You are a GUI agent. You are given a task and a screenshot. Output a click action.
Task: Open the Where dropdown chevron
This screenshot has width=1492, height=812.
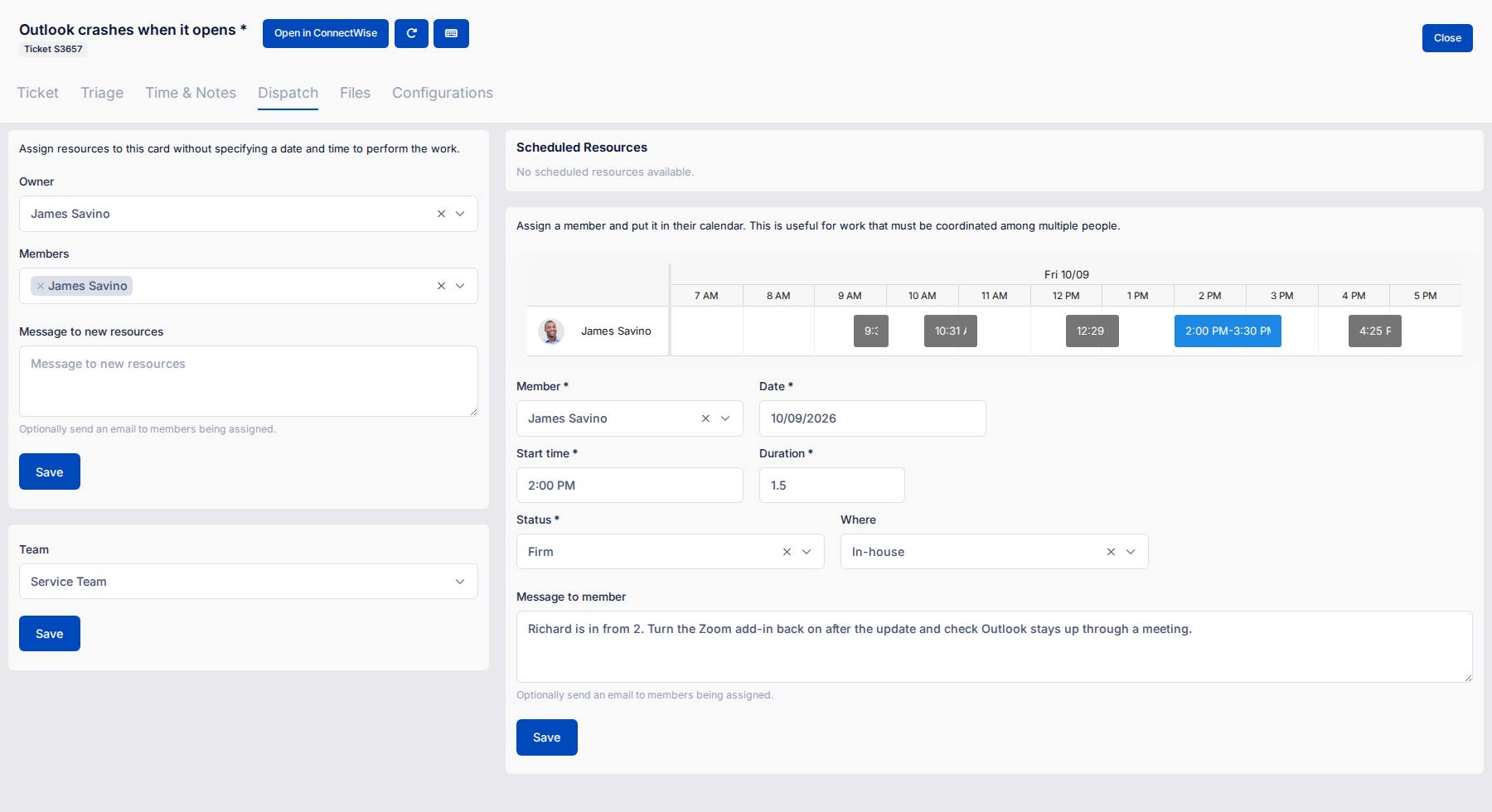(1131, 552)
